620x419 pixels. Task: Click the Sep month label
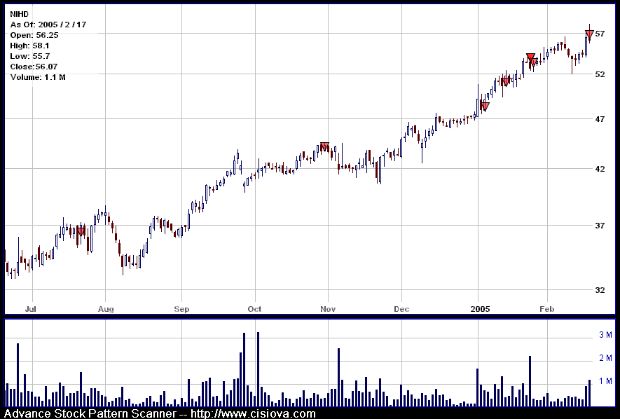[181, 309]
